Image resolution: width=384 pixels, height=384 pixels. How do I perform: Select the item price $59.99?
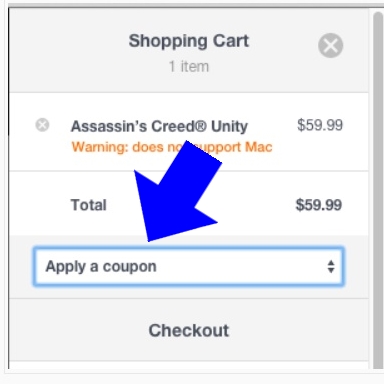tap(320, 125)
